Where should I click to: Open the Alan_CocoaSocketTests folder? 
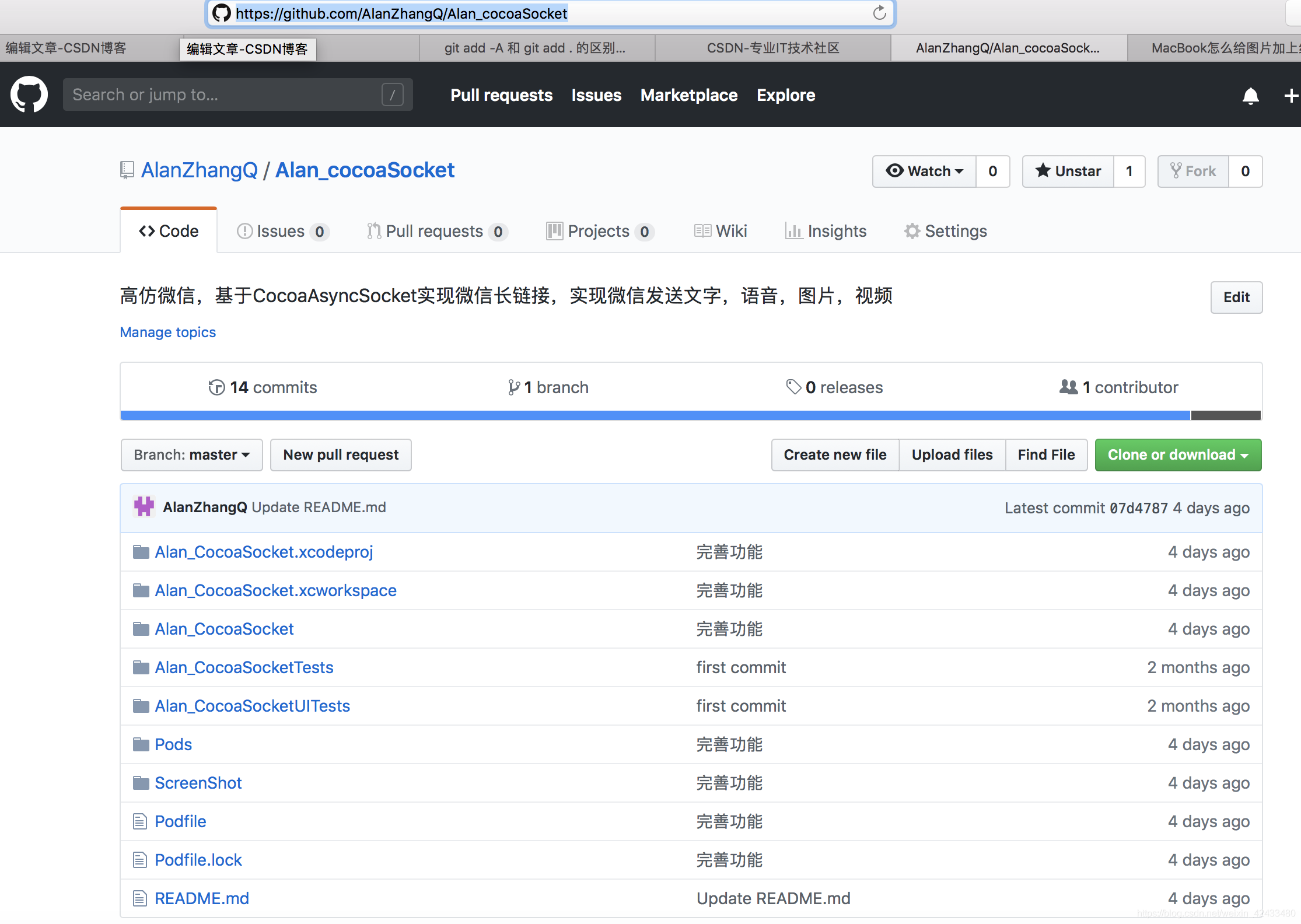click(244, 667)
